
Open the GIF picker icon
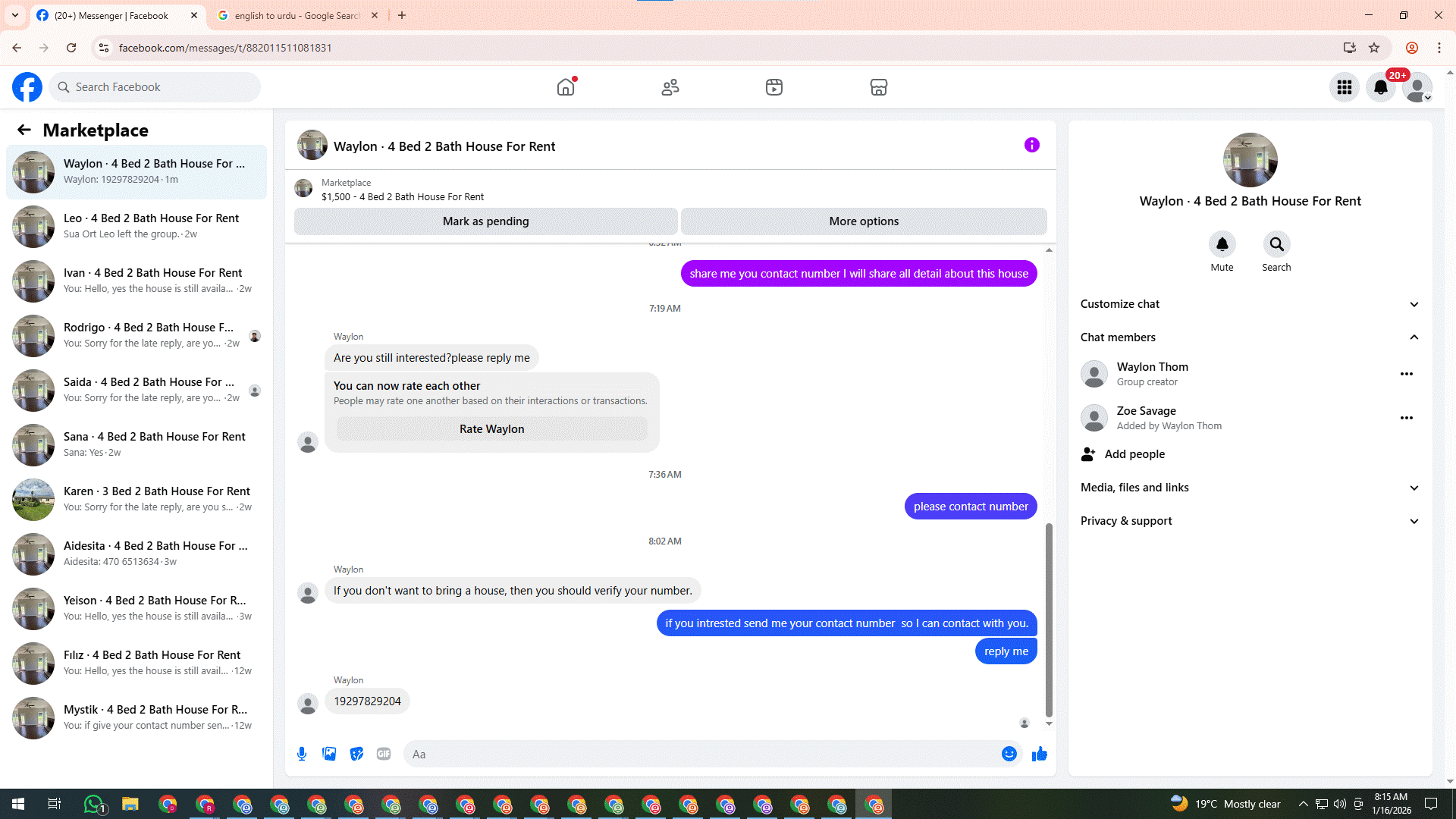(x=384, y=754)
